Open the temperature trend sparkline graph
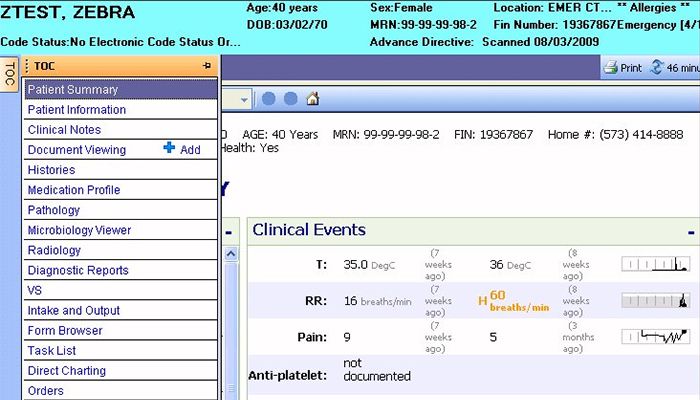The height and width of the screenshot is (400, 700). pyautogui.click(x=655, y=264)
